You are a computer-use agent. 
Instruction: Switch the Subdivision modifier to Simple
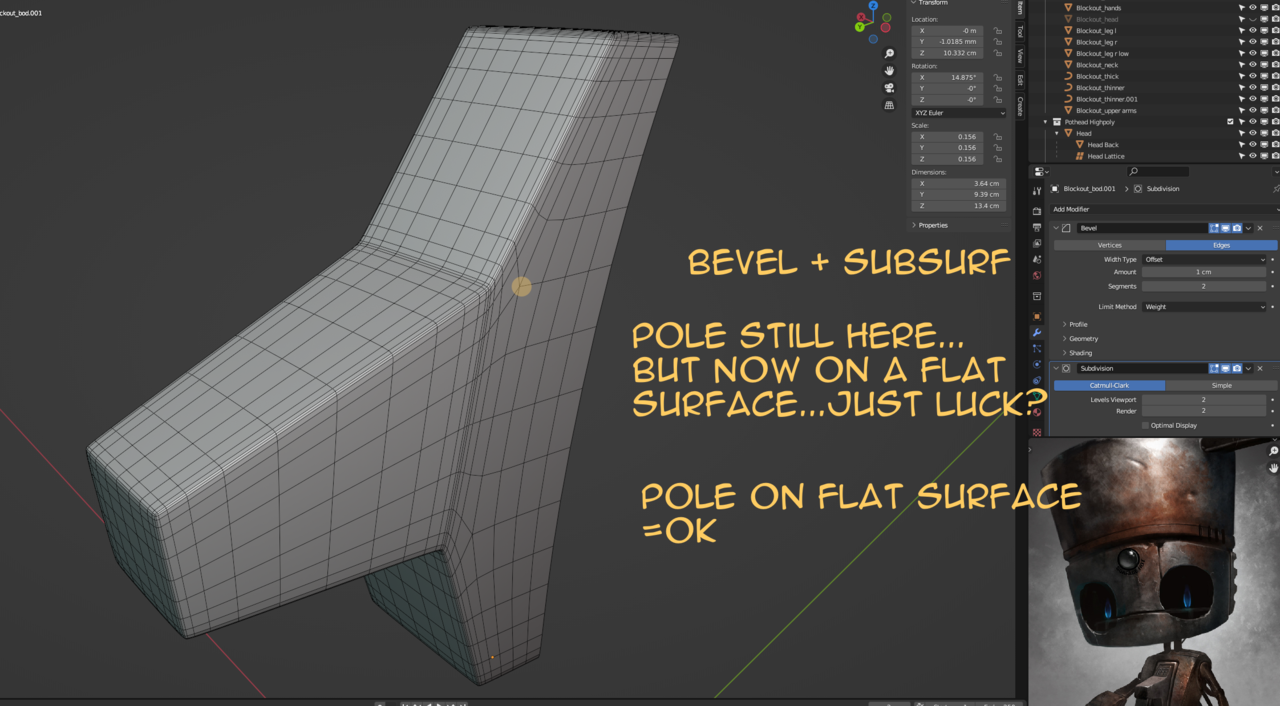(1221, 385)
